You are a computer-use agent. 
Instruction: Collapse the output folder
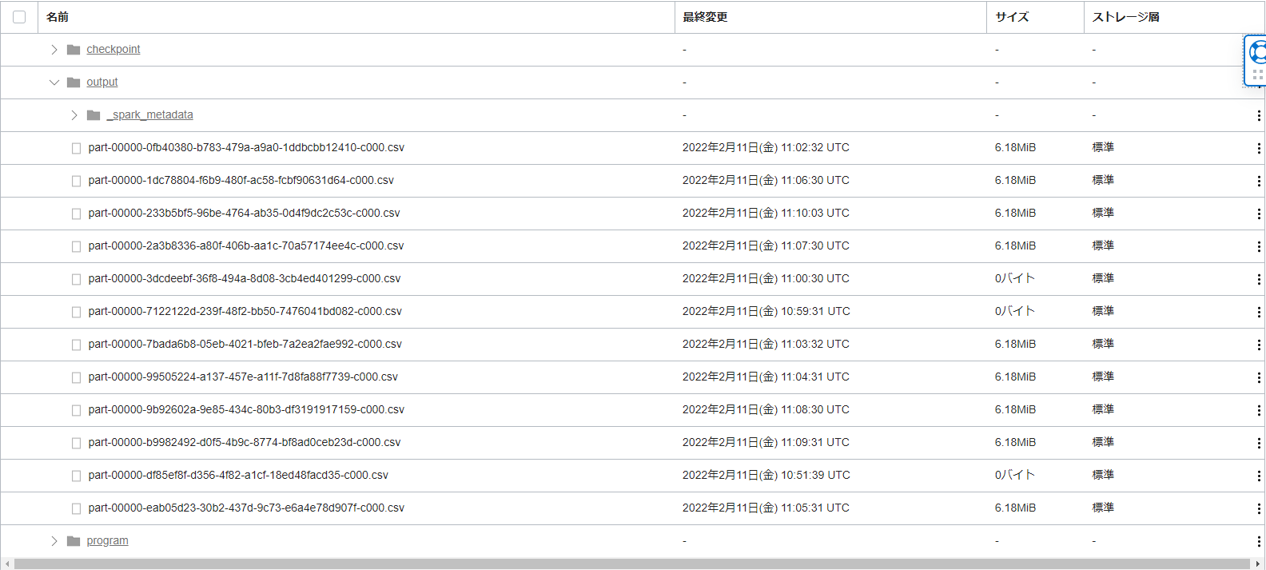[x=54, y=83]
